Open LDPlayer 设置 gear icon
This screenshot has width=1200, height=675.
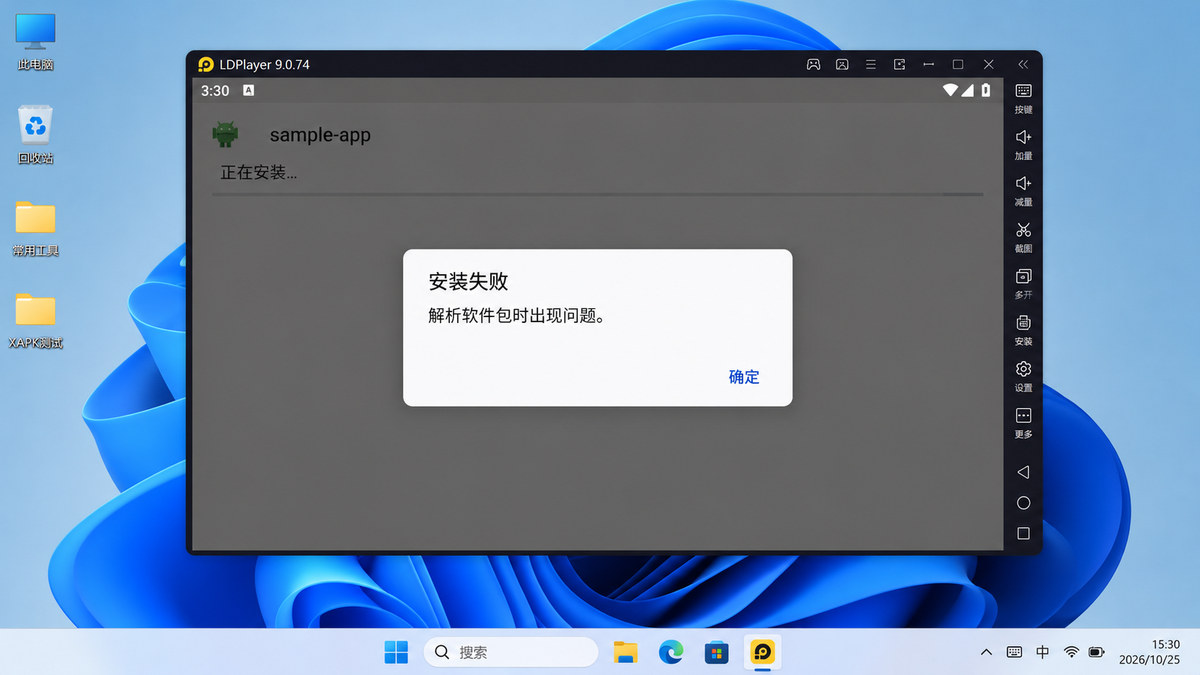1023,369
